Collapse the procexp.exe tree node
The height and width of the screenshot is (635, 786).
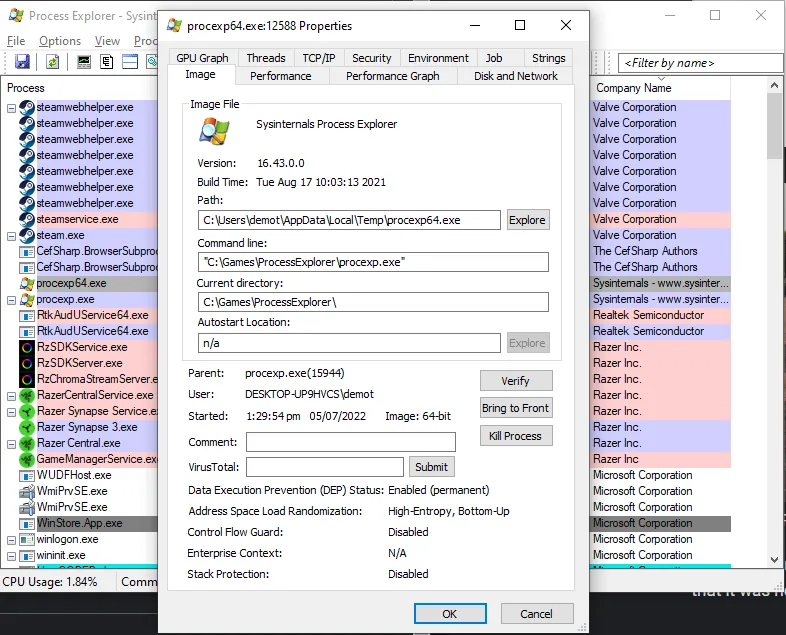(12, 300)
